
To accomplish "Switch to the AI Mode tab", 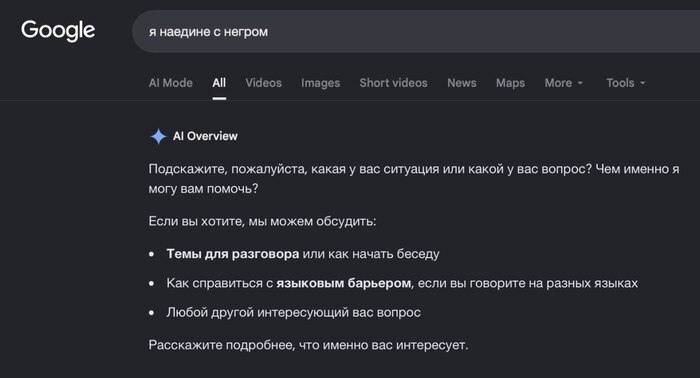I will point(171,83).
